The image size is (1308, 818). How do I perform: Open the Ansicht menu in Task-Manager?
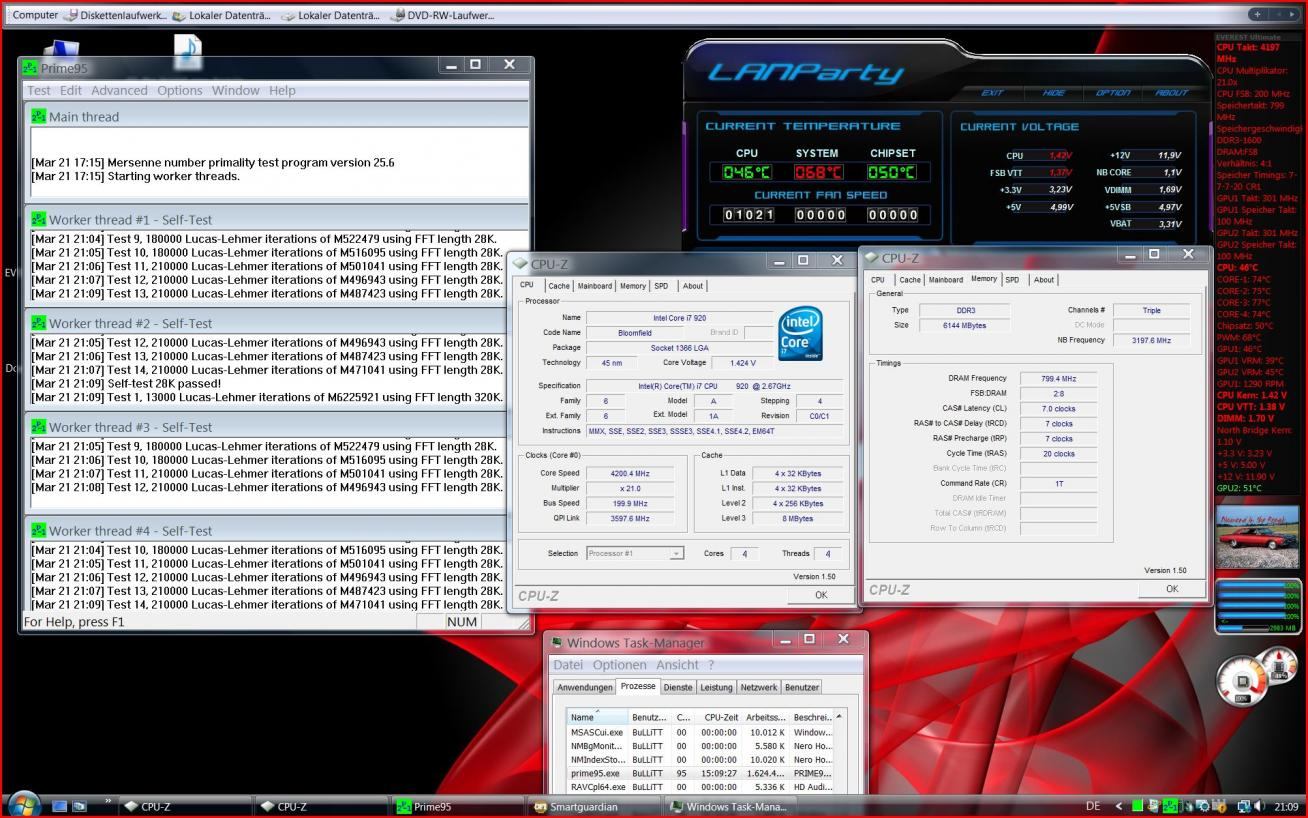pyautogui.click(x=677, y=665)
